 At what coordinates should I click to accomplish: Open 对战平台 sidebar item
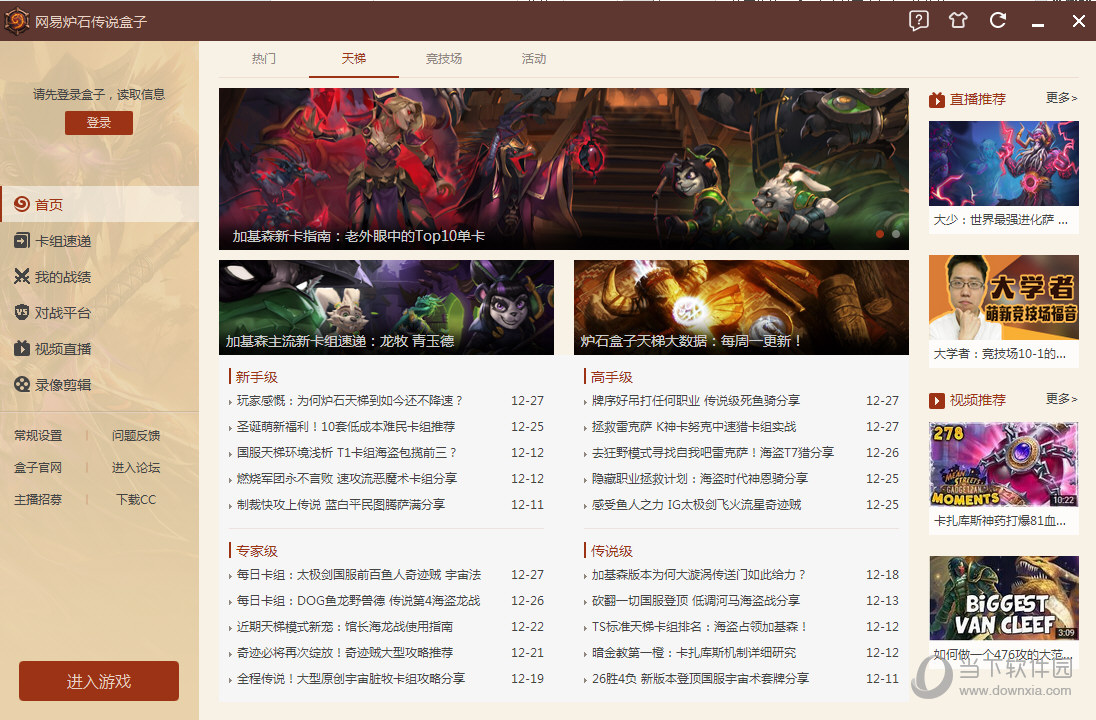(62, 313)
